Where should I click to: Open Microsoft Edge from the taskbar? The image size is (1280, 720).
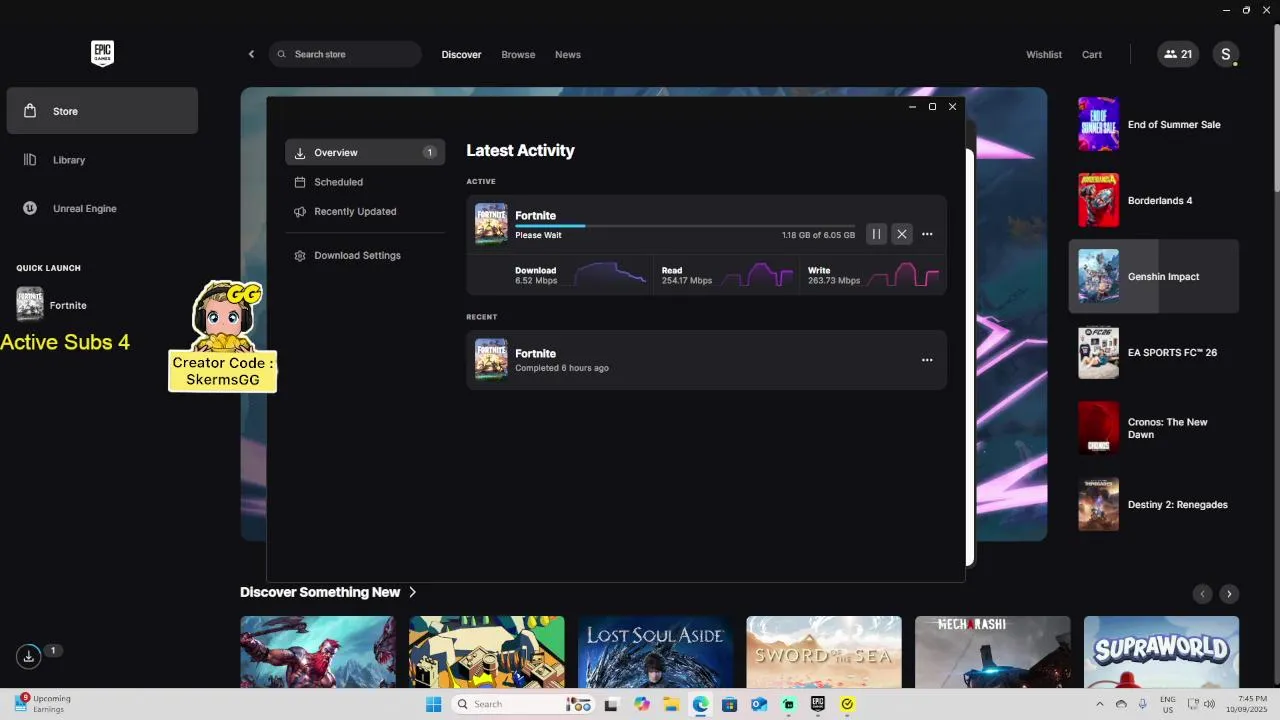[700, 704]
